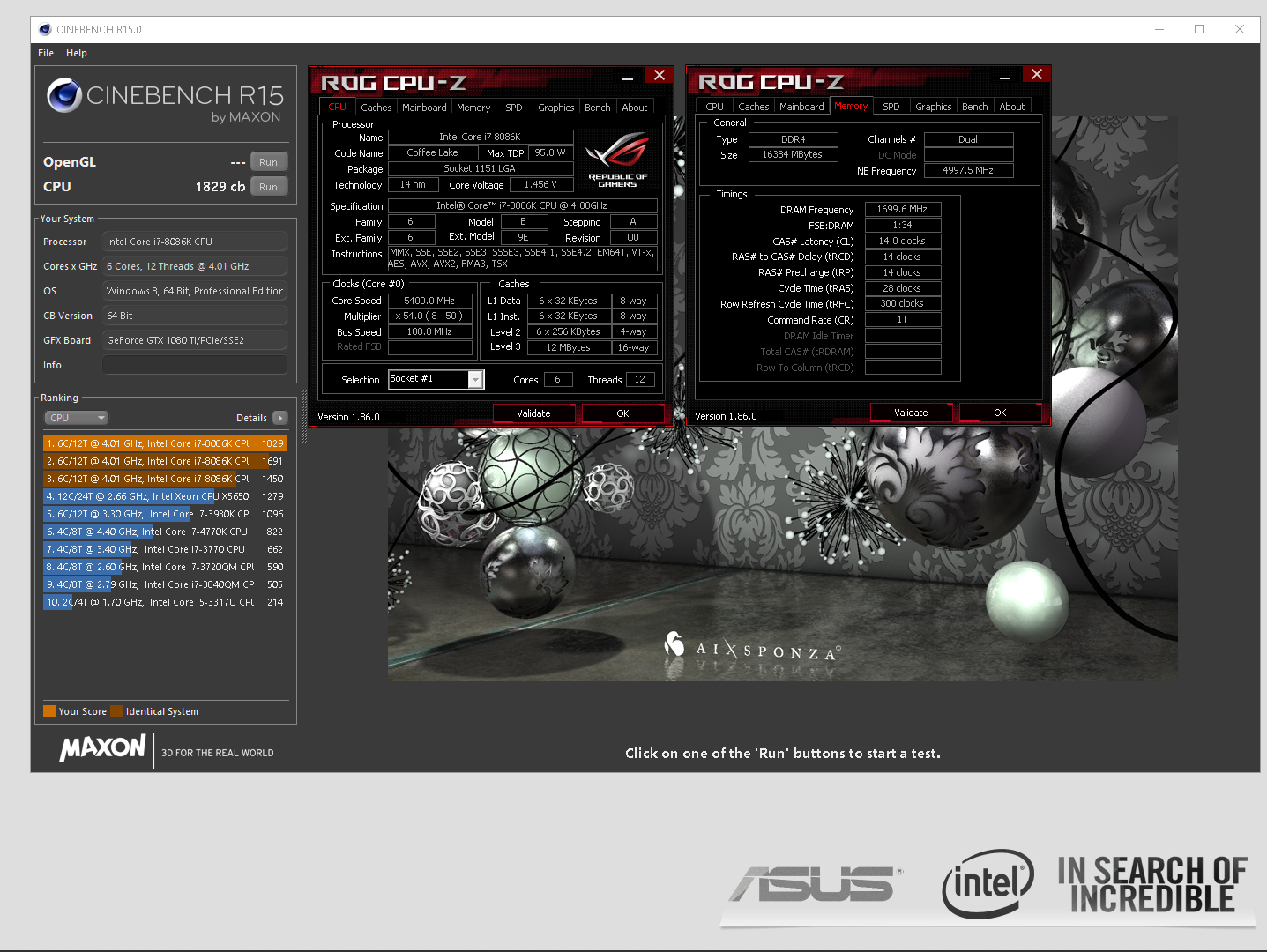1267x952 pixels.
Task: Click the DRAM Frequency value 1699.6 MHz
Action: click(902, 209)
